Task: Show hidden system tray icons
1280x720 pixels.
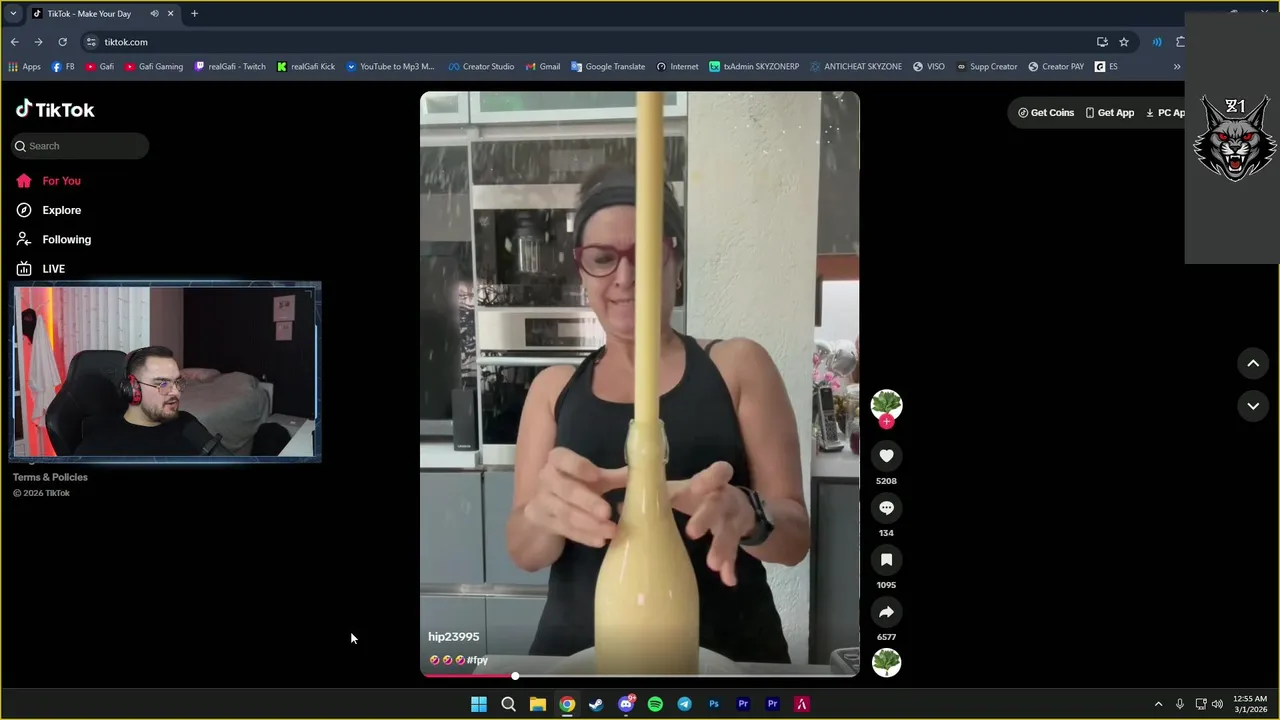Action: tap(1158, 704)
